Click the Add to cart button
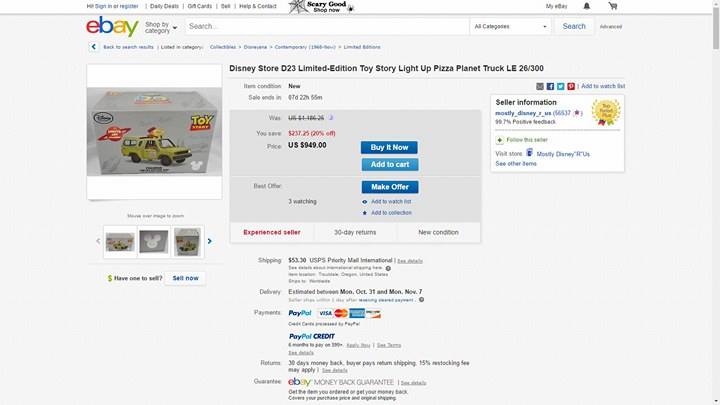The width and height of the screenshot is (720, 405). coord(389,164)
